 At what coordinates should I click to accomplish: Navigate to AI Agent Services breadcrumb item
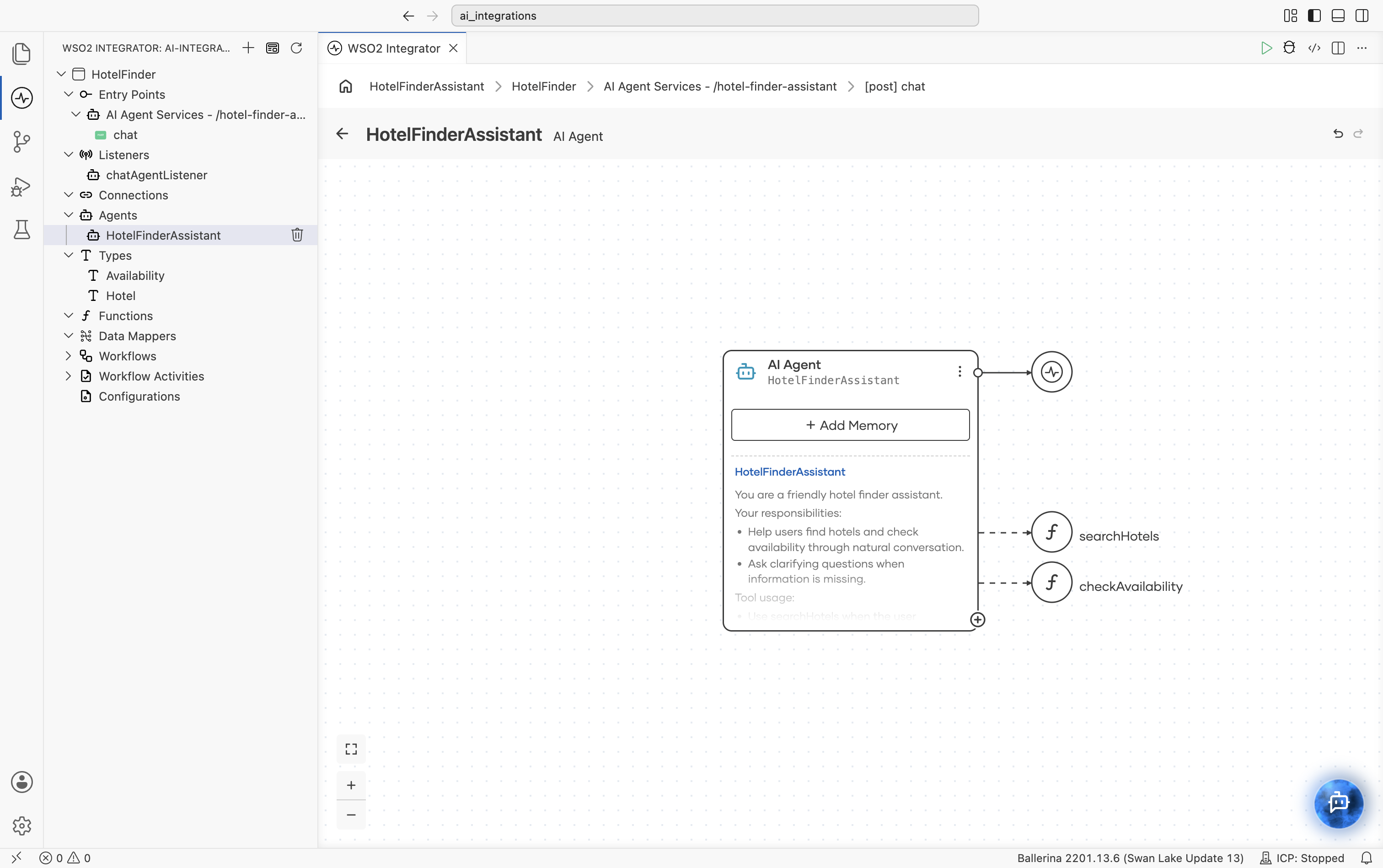720,86
